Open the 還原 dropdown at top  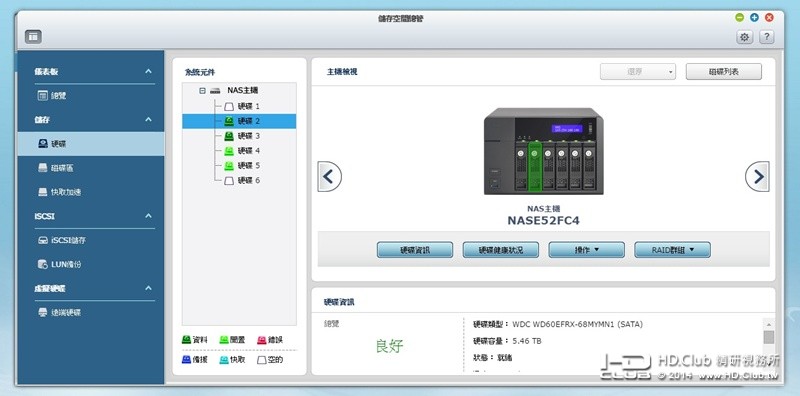pos(638,72)
